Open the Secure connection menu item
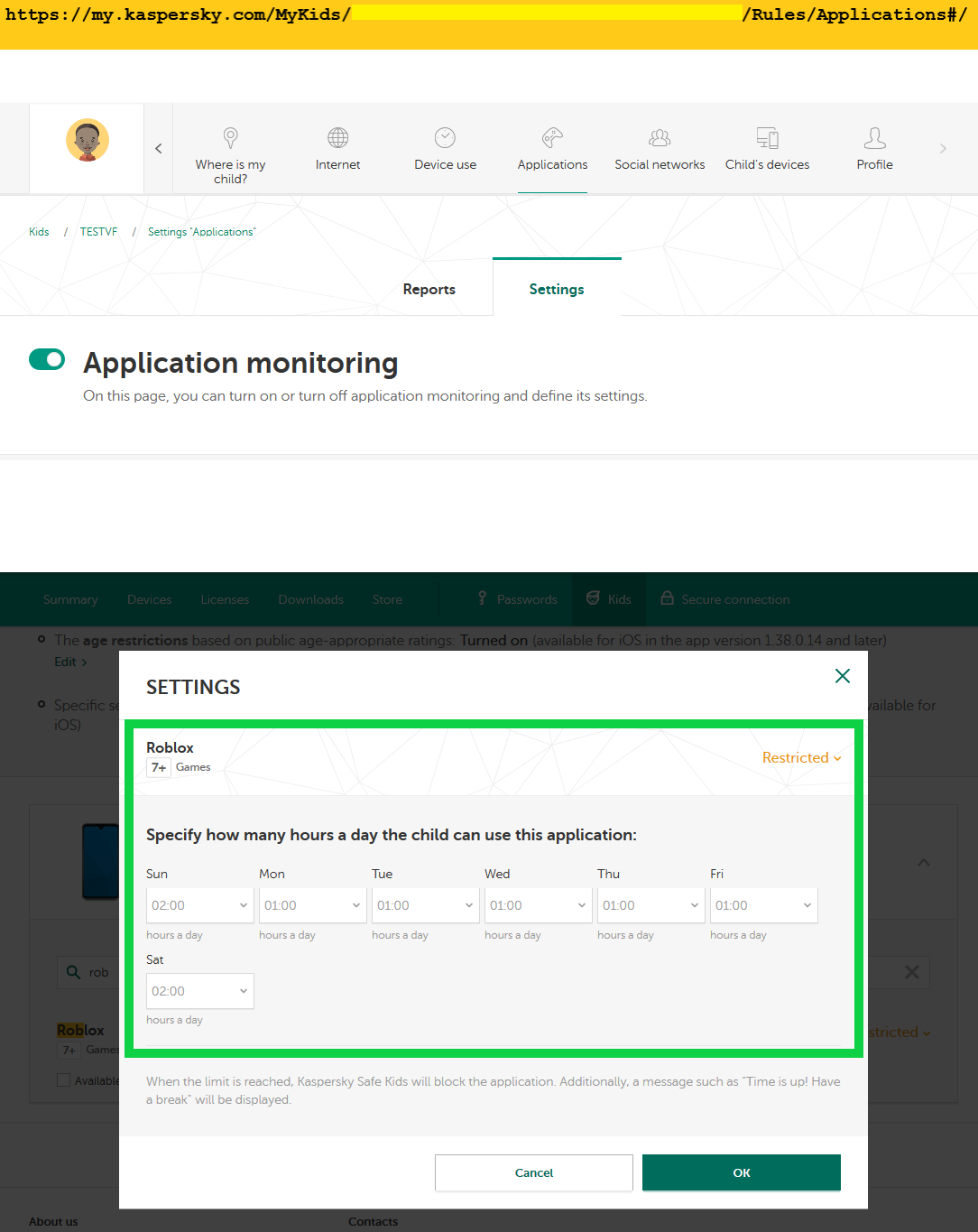The image size is (978, 1232). 725,599
